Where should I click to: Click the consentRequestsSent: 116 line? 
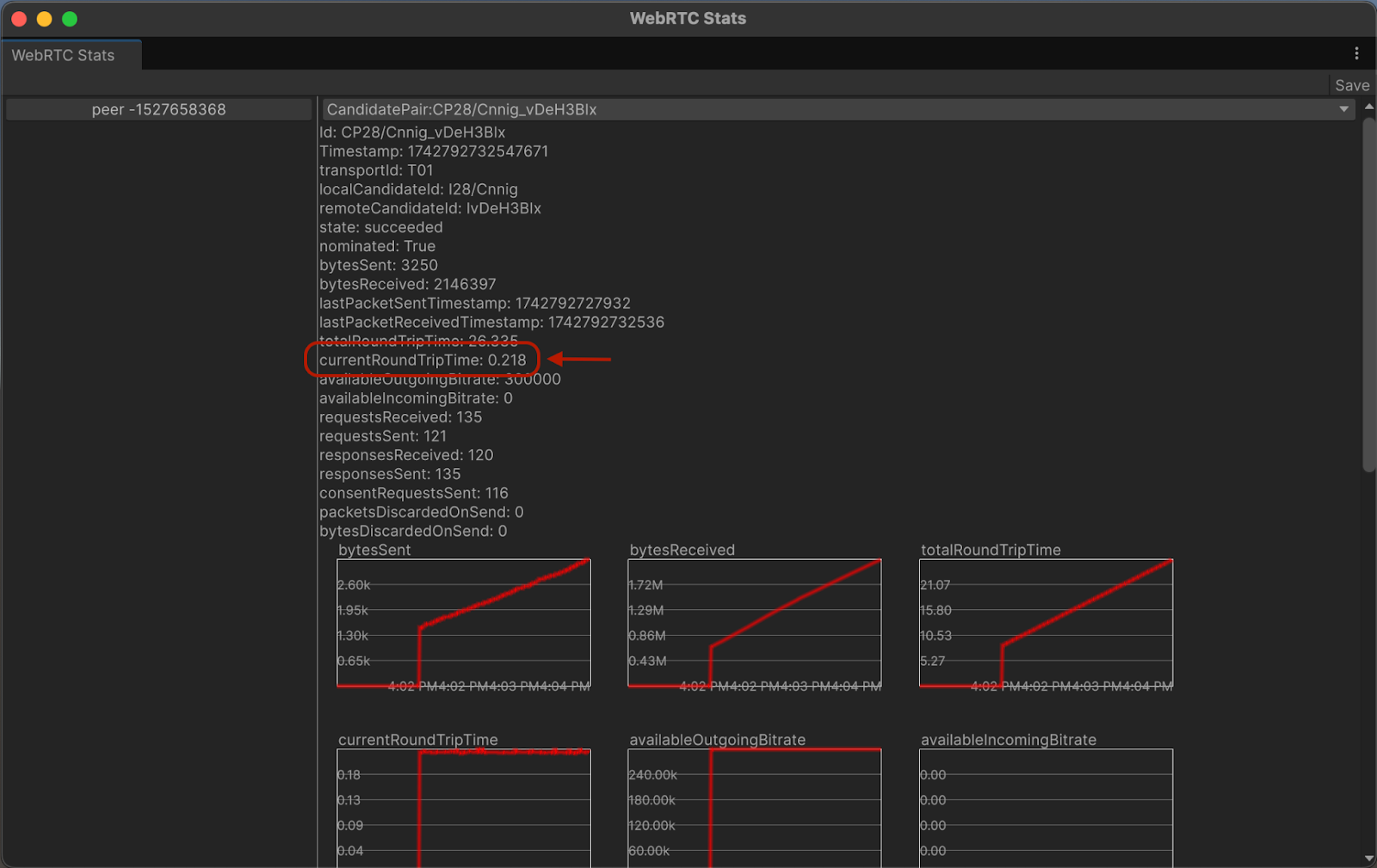point(414,493)
